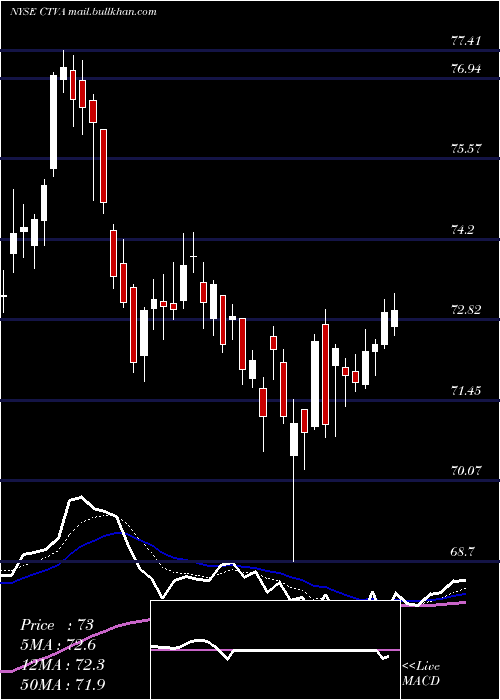Click the 71.45 price level label
Screen dimensions: 500x700
pos(466,391)
